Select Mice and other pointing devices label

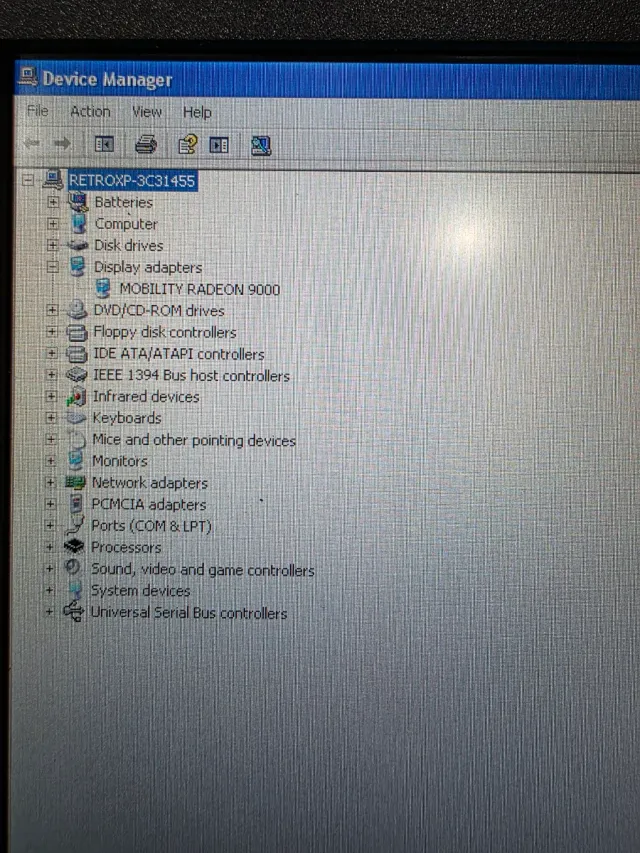[x=194, y=440]
